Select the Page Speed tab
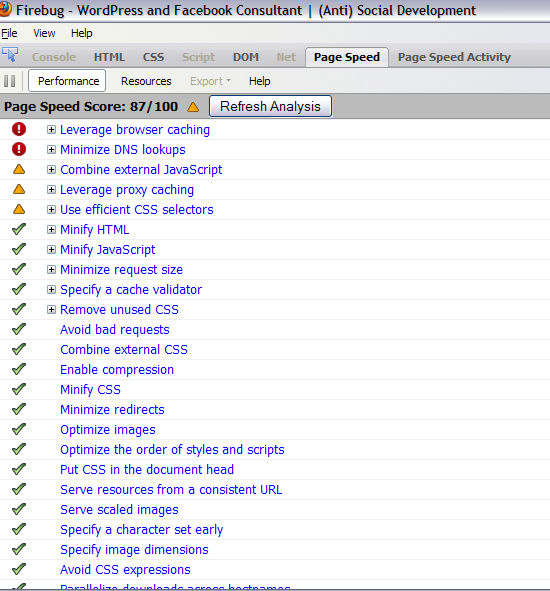 coord(347,57)
